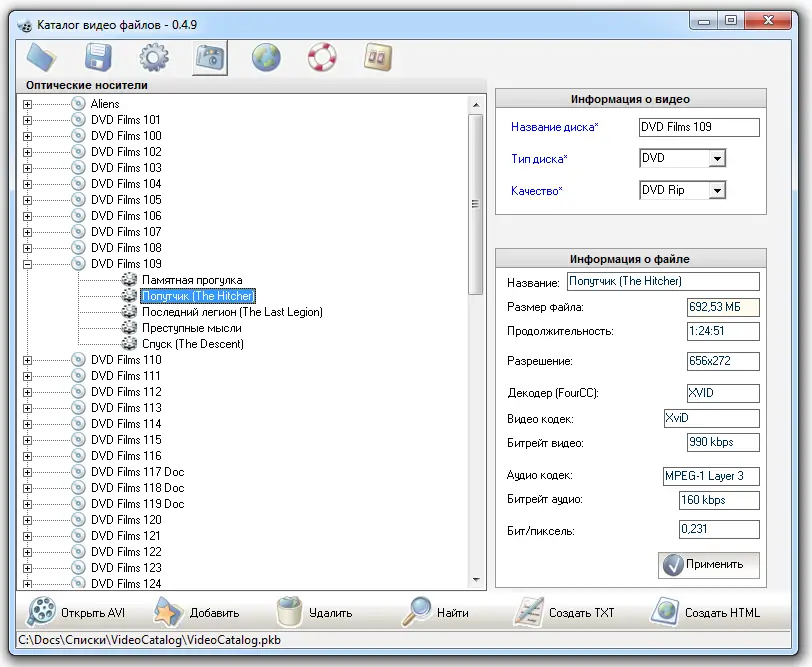Click the film strip toolbar icon
This screenshot has height=667, width=812.
(378, 57)
